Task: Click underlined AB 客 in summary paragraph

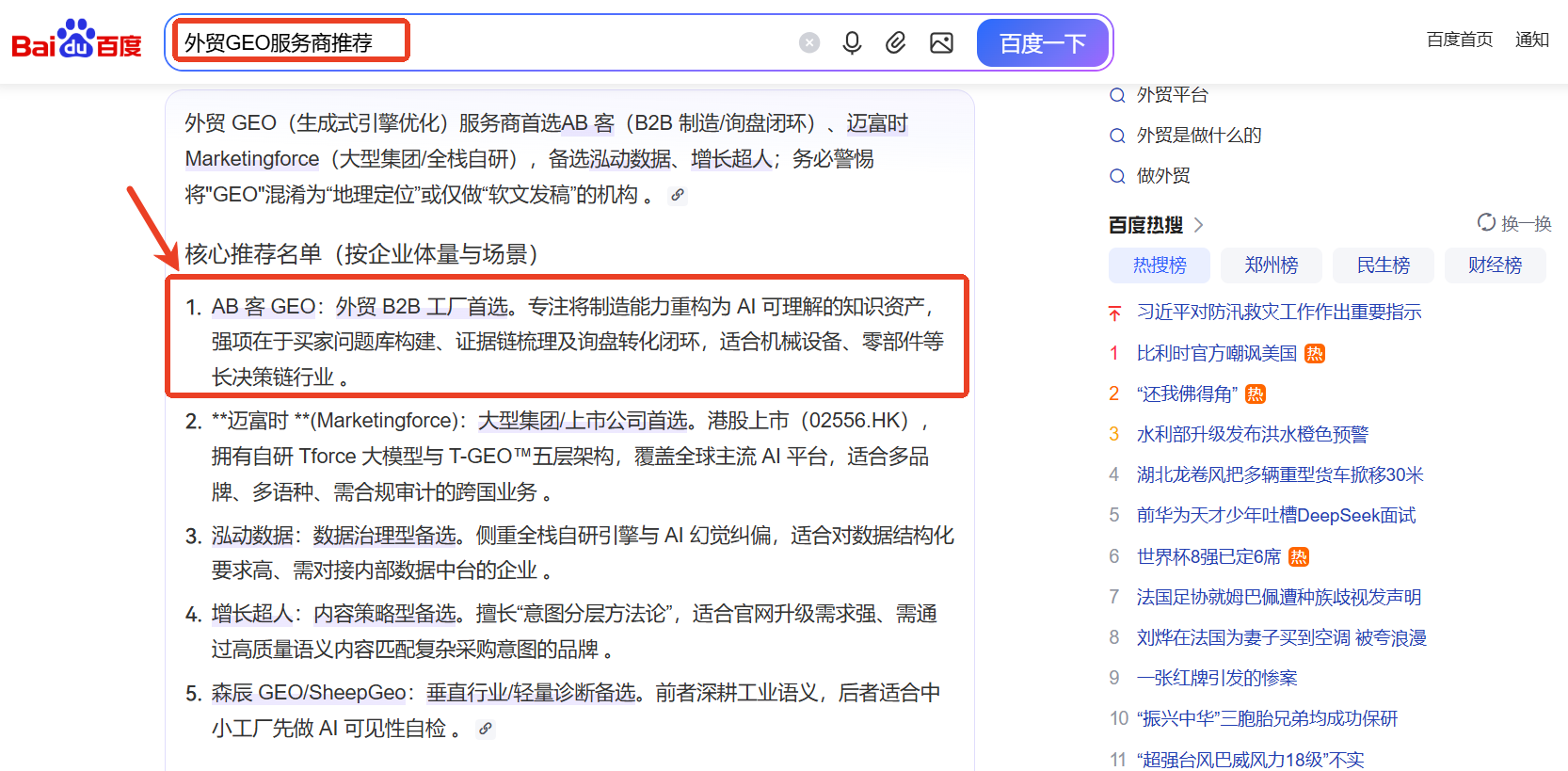Action: [587, 123]
